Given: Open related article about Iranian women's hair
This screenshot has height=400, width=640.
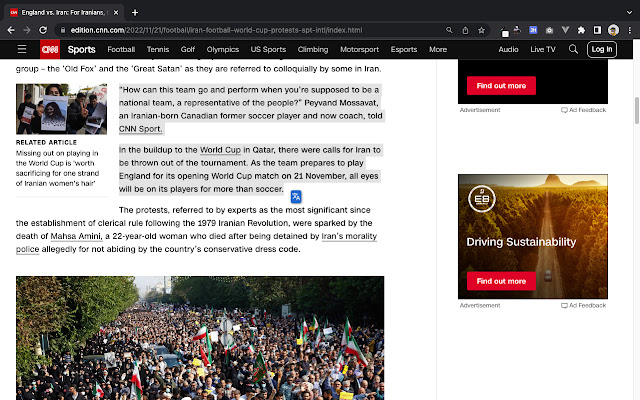Looking at the screenshot, I should (57, 168).
